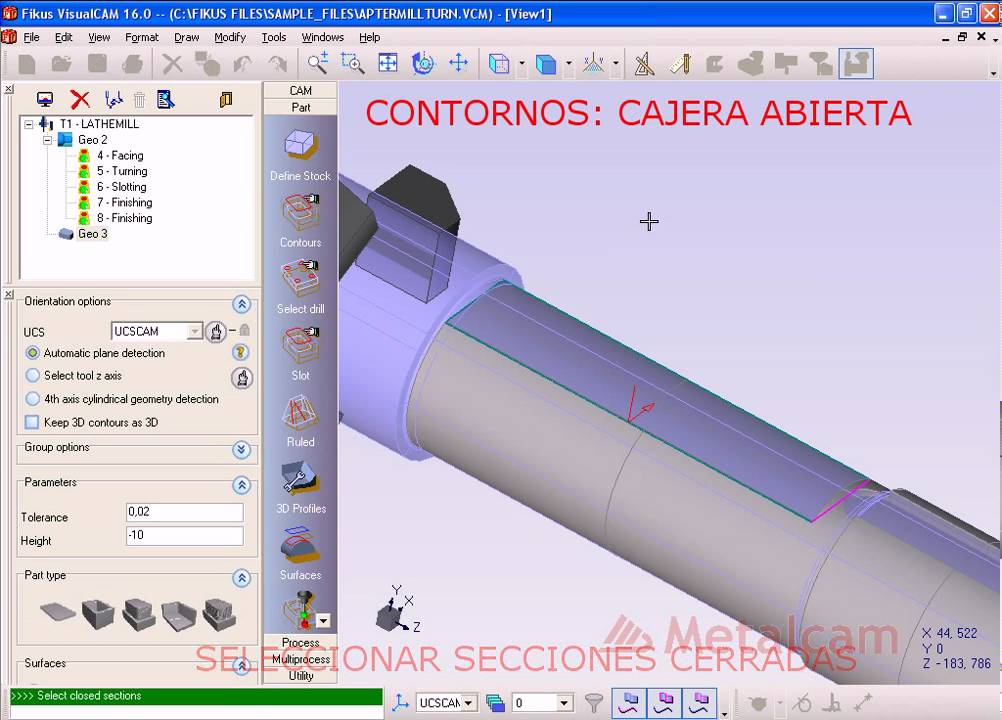This screenshot has height=720, width=1002.
Task: Expand the Group options section
Action: coord(242,450)
